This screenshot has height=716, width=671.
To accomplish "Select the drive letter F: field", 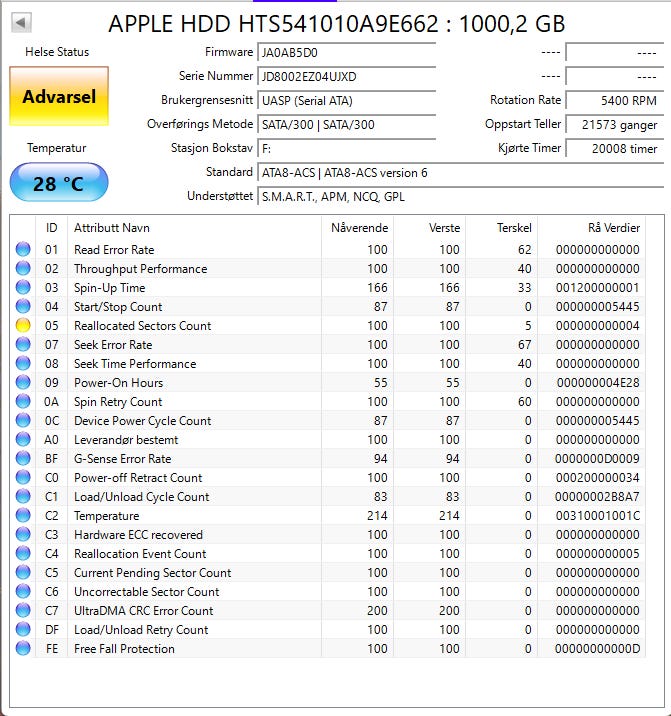I will 347,148.
